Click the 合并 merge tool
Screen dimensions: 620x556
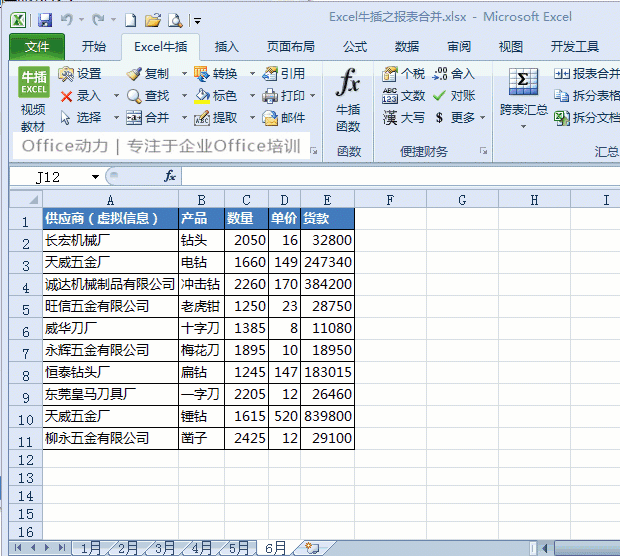[148, 117]
